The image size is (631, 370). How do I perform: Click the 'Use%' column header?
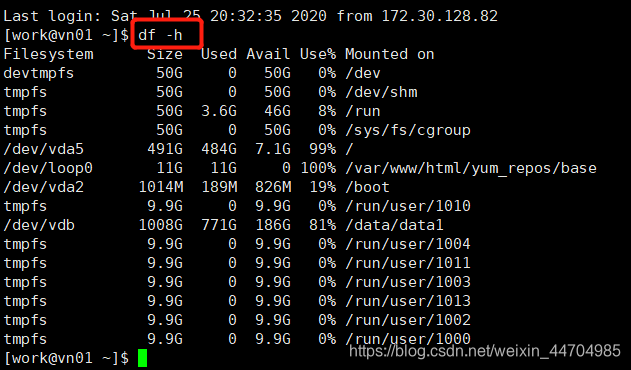(x=318, y=54)
